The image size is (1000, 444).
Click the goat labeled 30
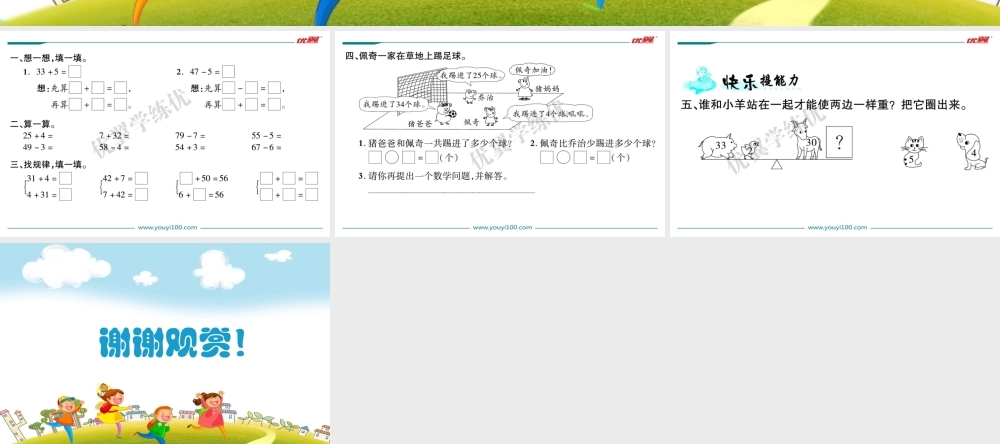click(805, 141)
